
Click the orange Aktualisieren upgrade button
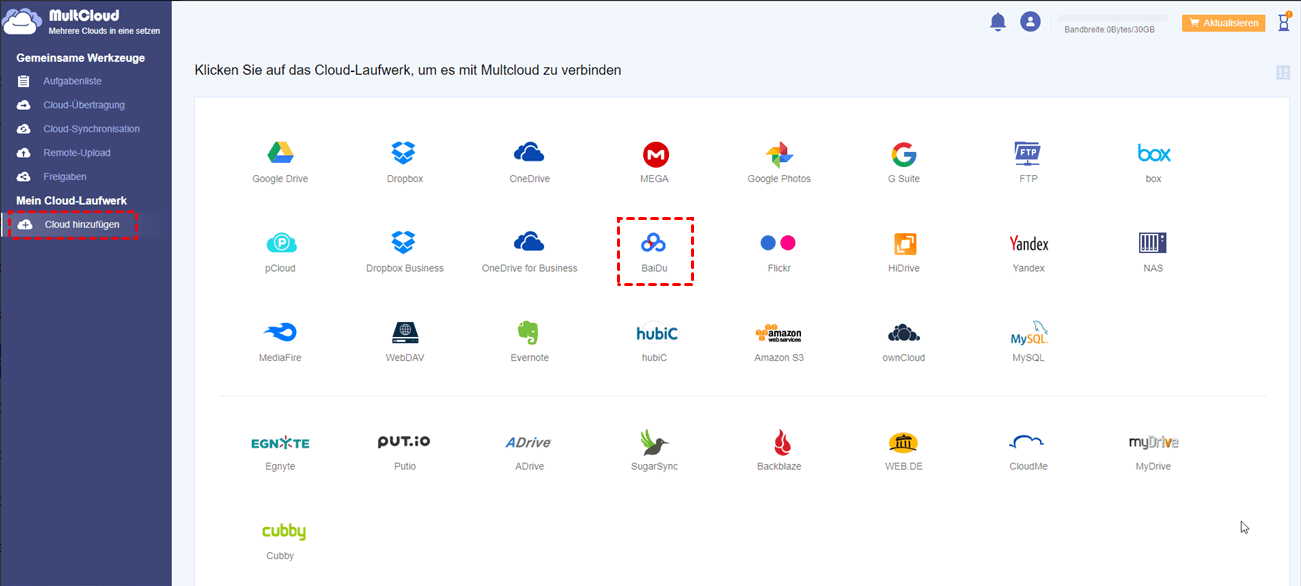pyautogui.click(x=1223, y=22)
